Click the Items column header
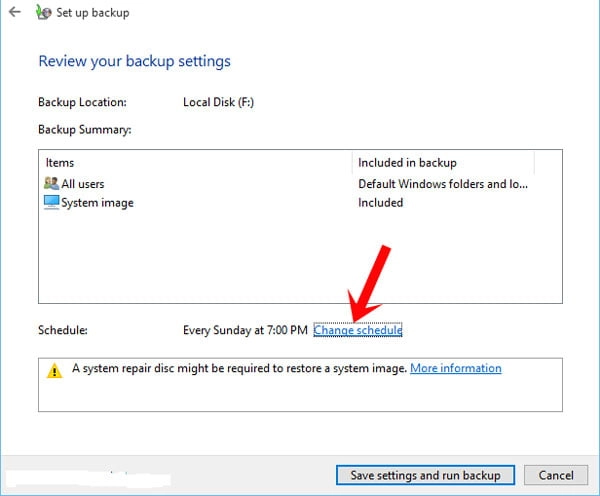This screenshot has width=600, height=496. pyautogui.click(x=60, y=162)
